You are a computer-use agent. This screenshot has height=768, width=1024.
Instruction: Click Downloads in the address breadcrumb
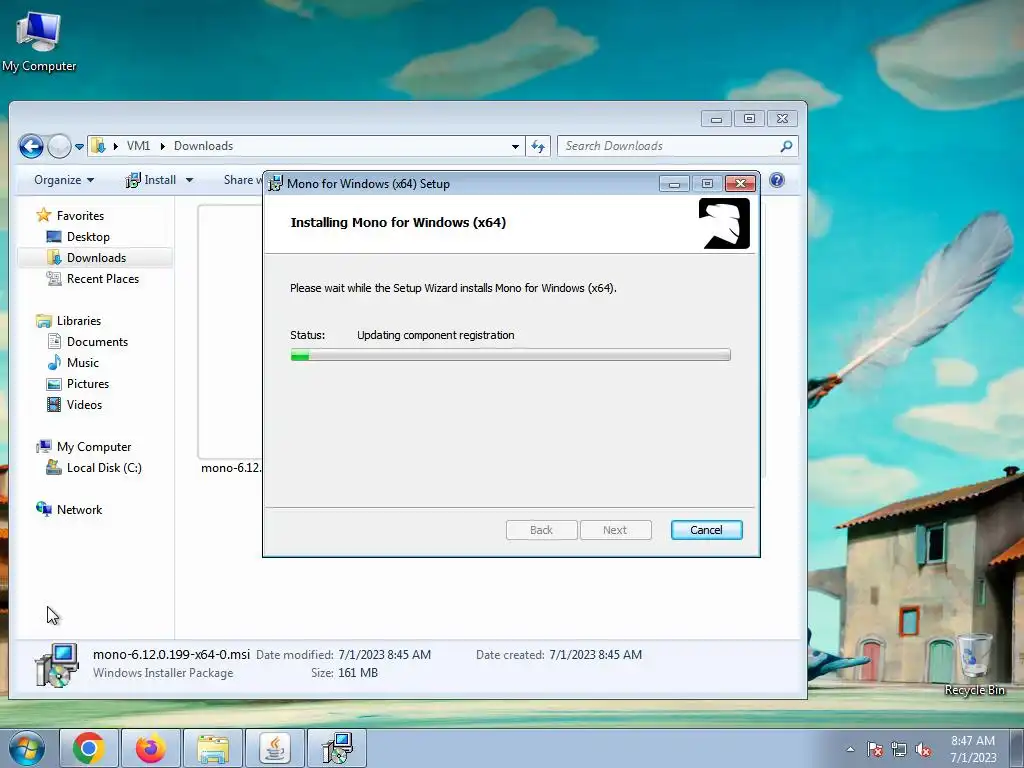[203, 146]
